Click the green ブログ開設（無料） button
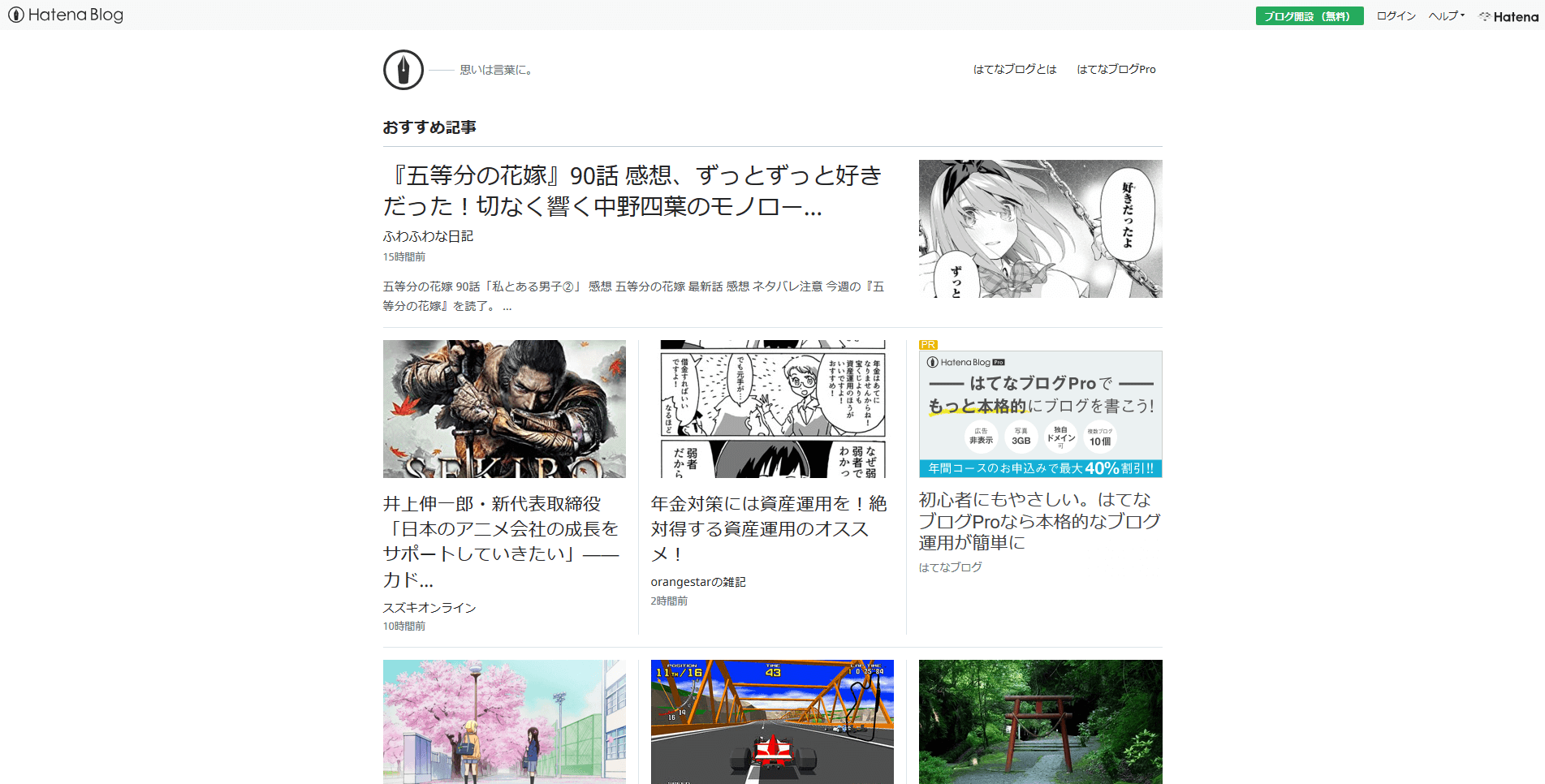Screen dimensions: 1545x784 pyautogui.click(x=1310, y=16)
